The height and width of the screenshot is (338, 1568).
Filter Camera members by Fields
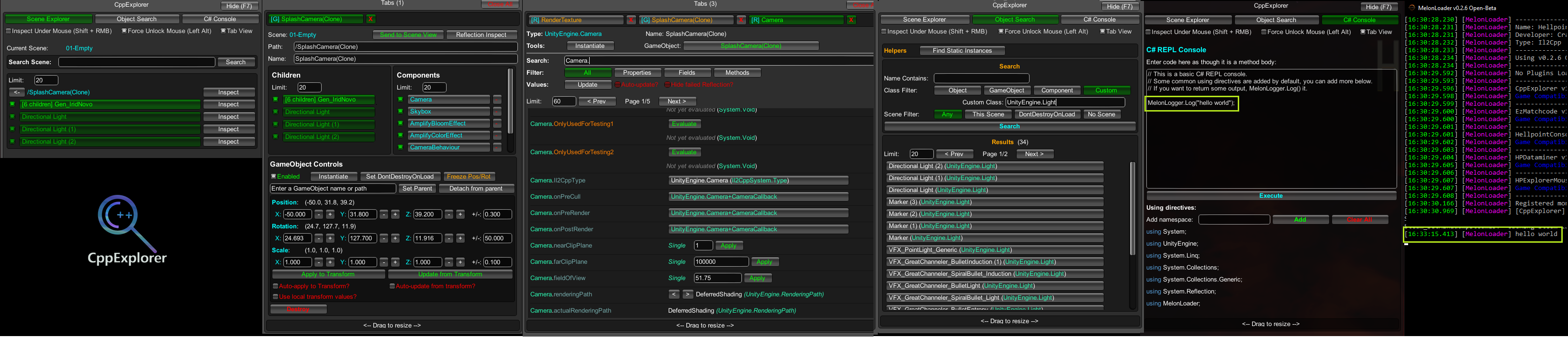[x=687, y=73]
